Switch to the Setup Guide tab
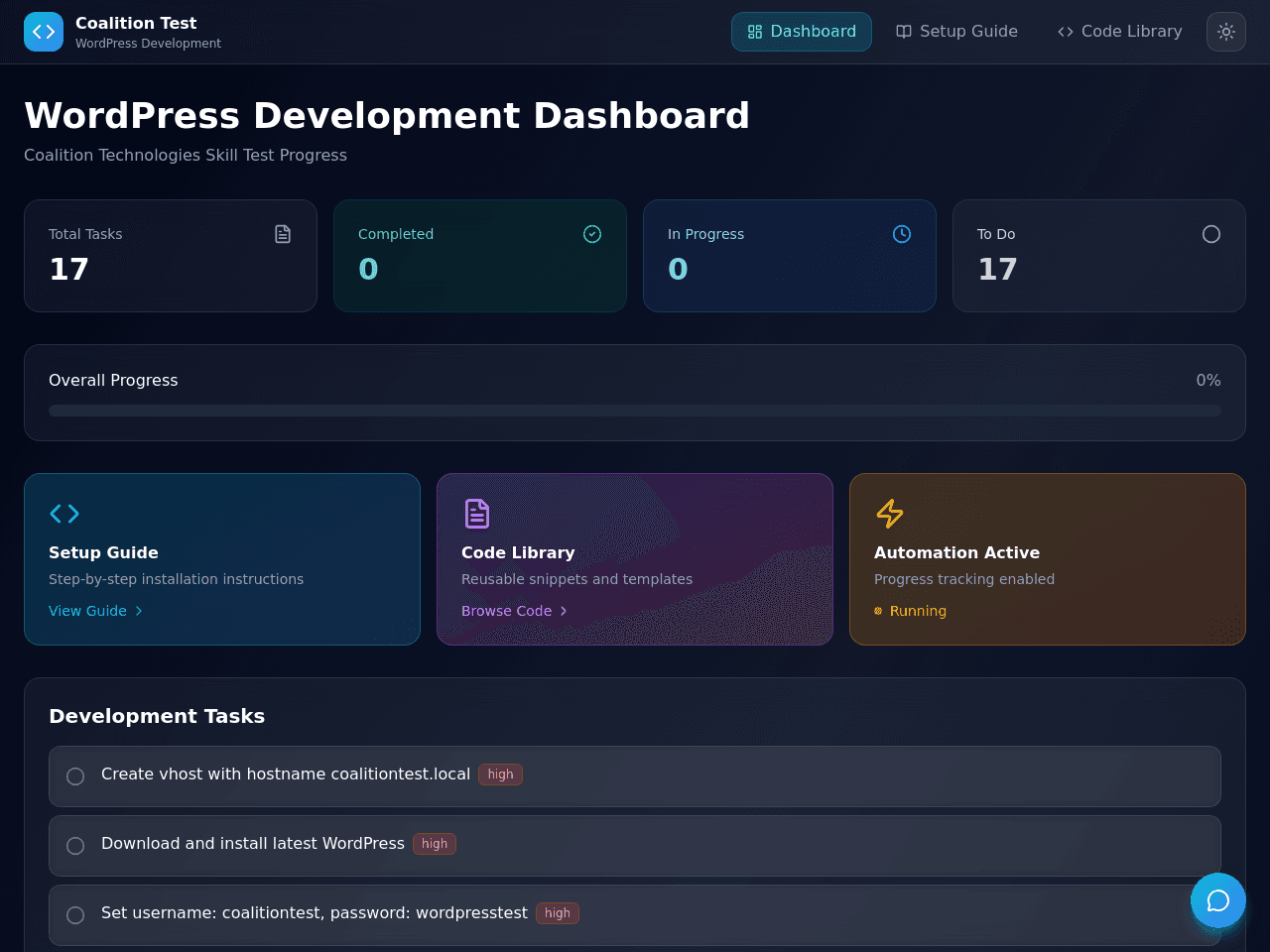The image size is (1270, 952). [x=956, y=32]
